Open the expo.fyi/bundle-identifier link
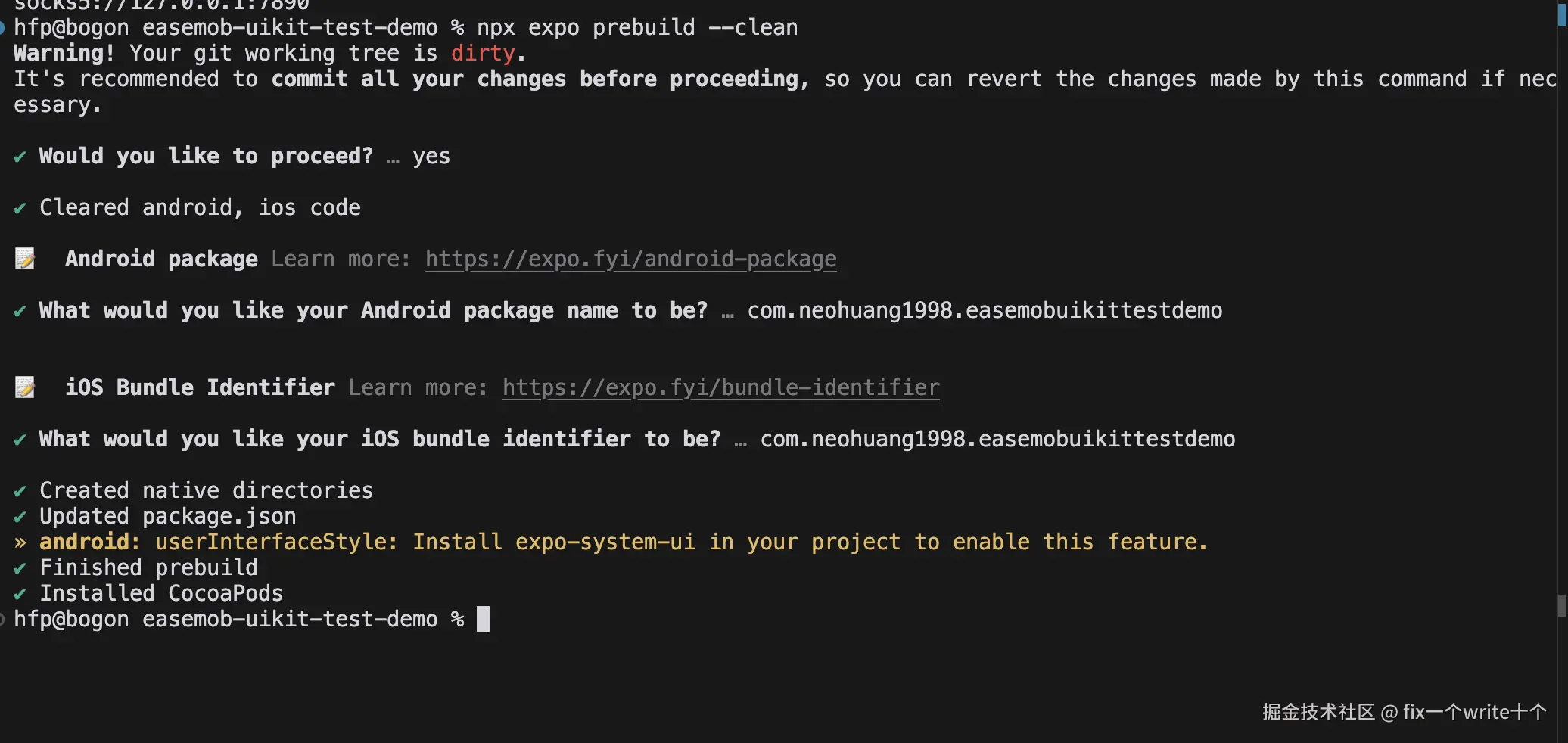The width and height of the screenshot is (1568, 743). (720, 388)
